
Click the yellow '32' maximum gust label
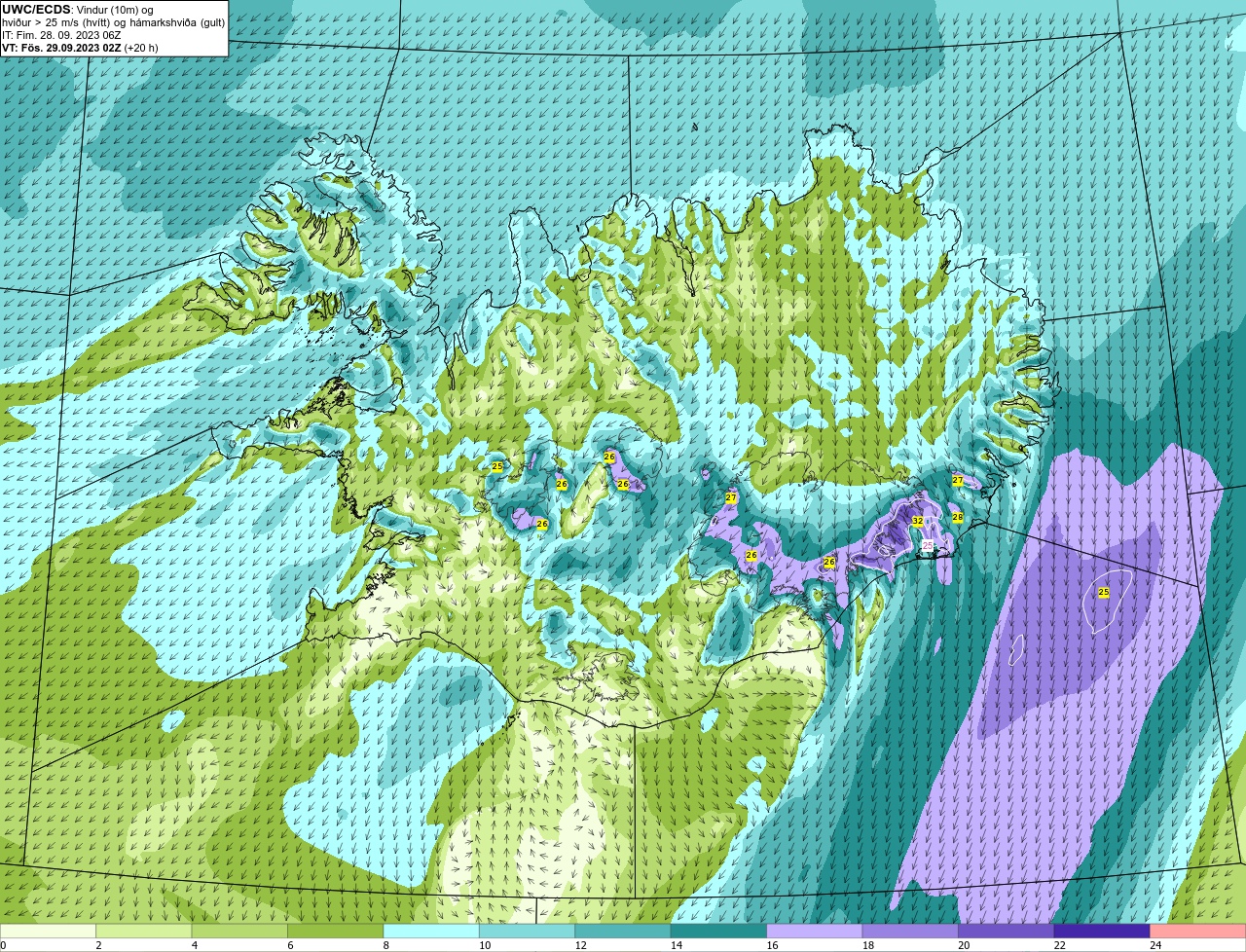point(917,522)
